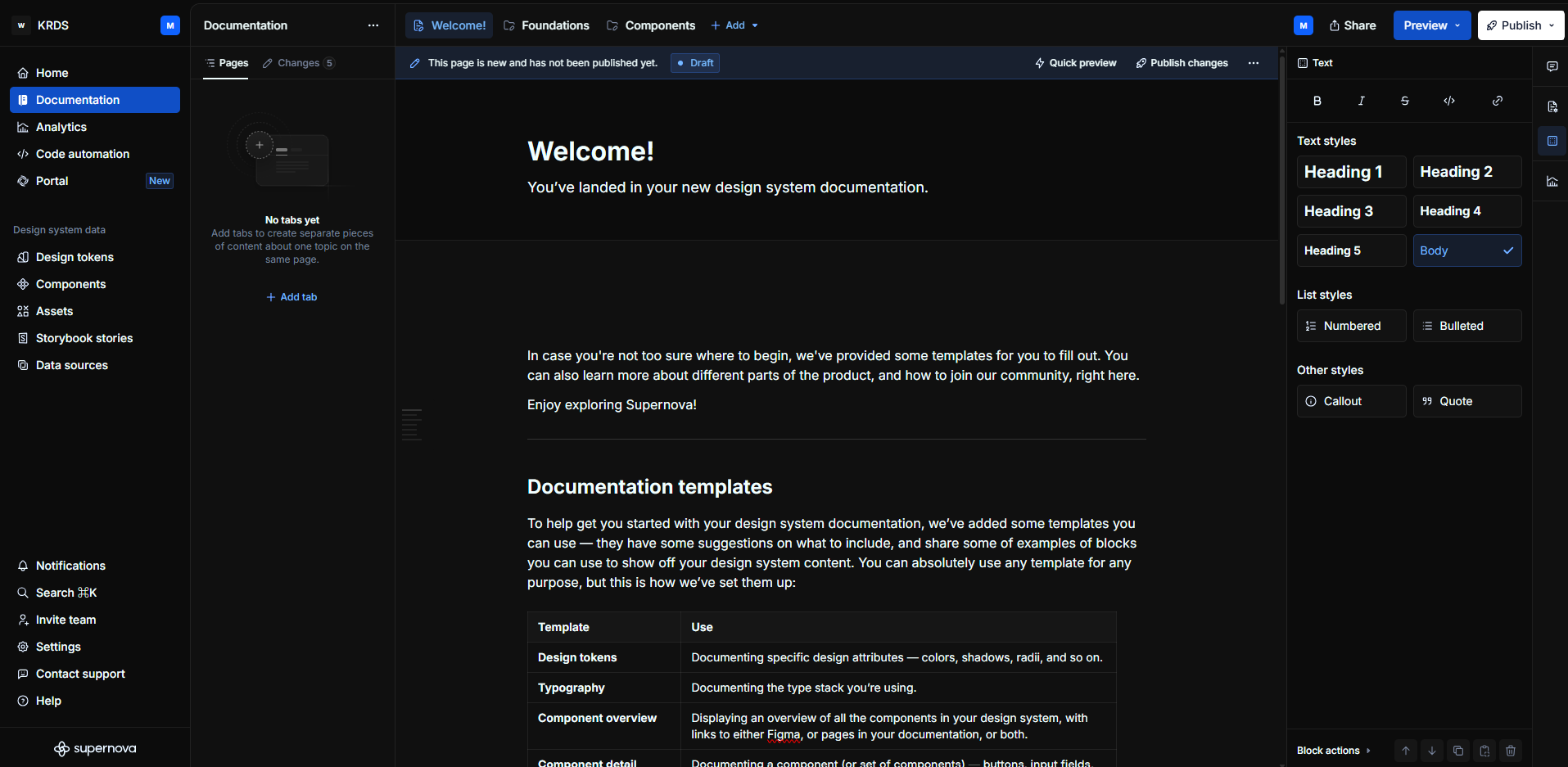Click the Add tab link
This screenshot has height=767, width=1568.
[291, 297]
